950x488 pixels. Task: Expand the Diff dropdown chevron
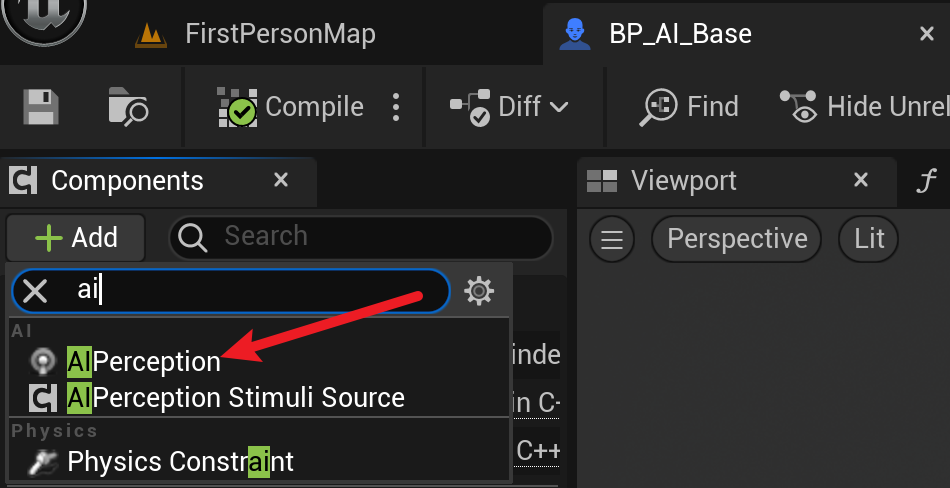559,107
